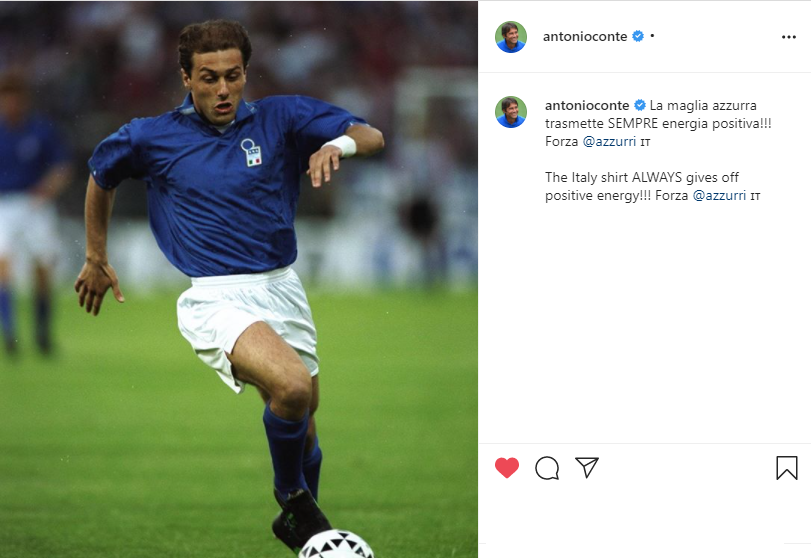
Task: Click the Italy crest on the blue shirt
Action: pyautogui.click(x=251, y=153)
